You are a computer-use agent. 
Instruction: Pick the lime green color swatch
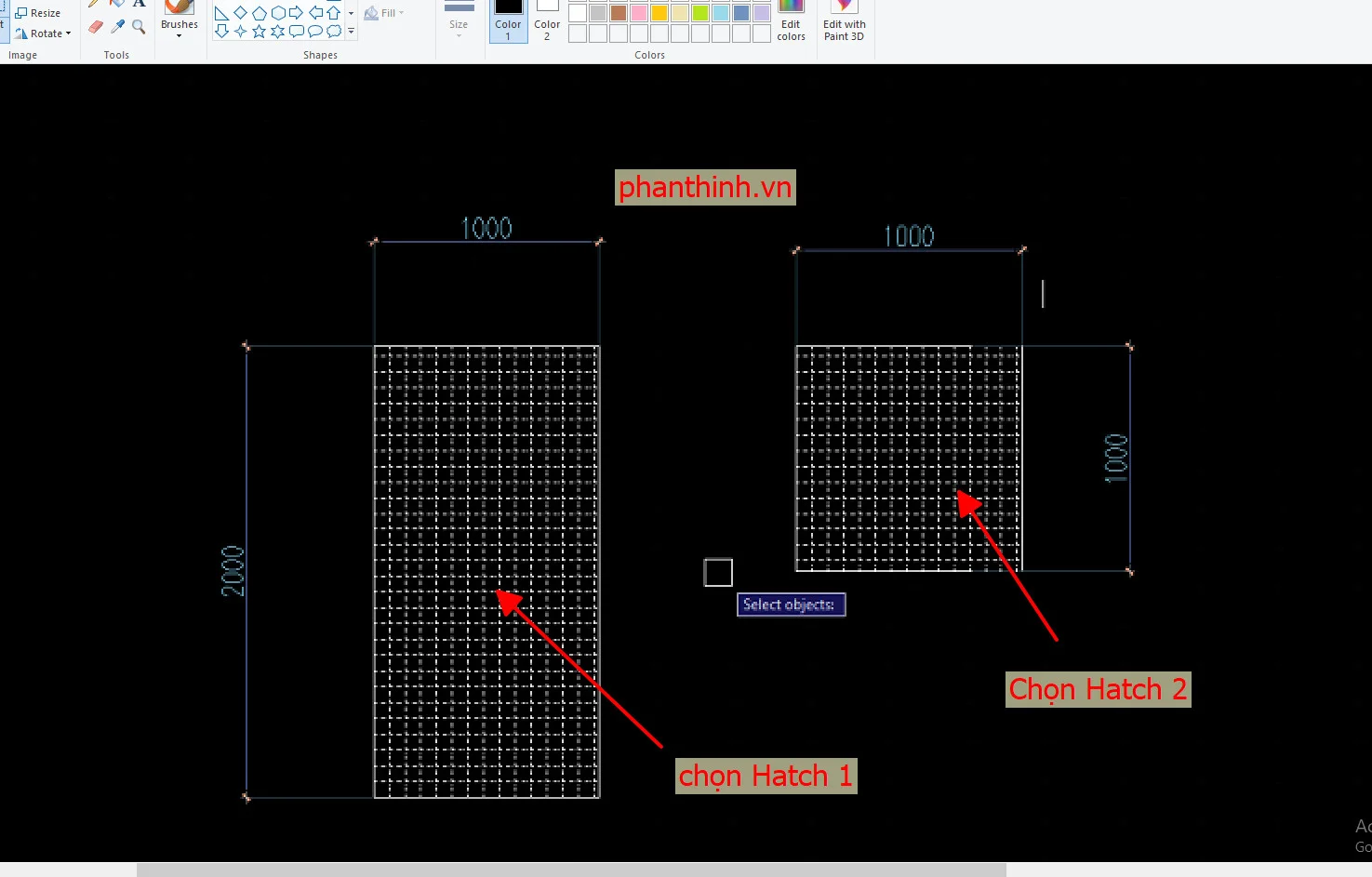point(700,13)
